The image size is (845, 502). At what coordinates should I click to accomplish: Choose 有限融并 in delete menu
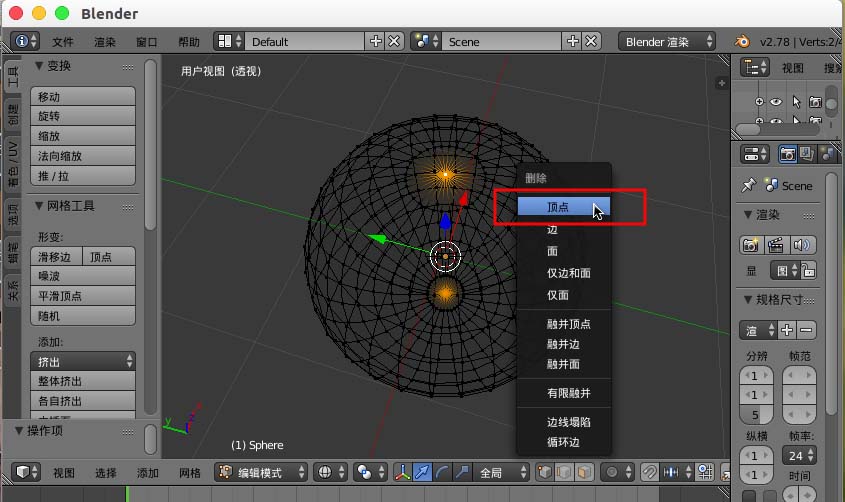pyautogui.click(x=564, y=393)
